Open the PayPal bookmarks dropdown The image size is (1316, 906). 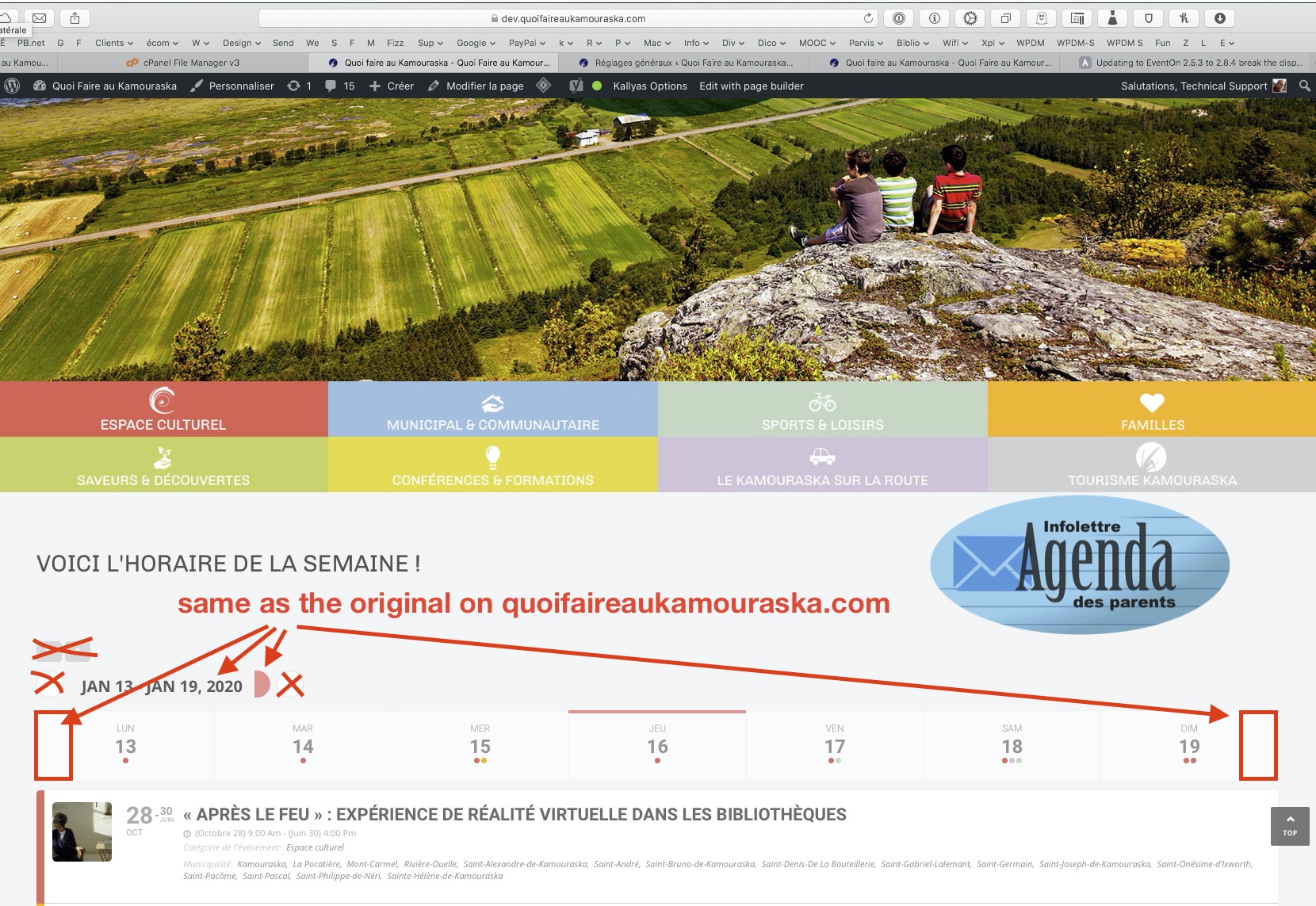point(526,43)
